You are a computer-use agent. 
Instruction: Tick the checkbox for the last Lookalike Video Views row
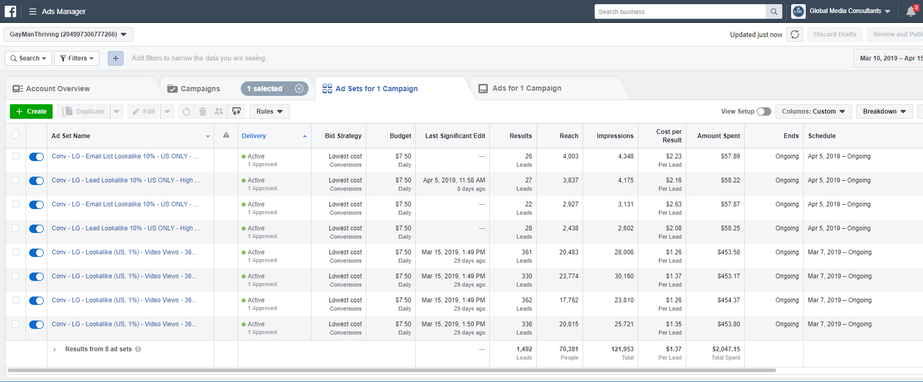15,324
